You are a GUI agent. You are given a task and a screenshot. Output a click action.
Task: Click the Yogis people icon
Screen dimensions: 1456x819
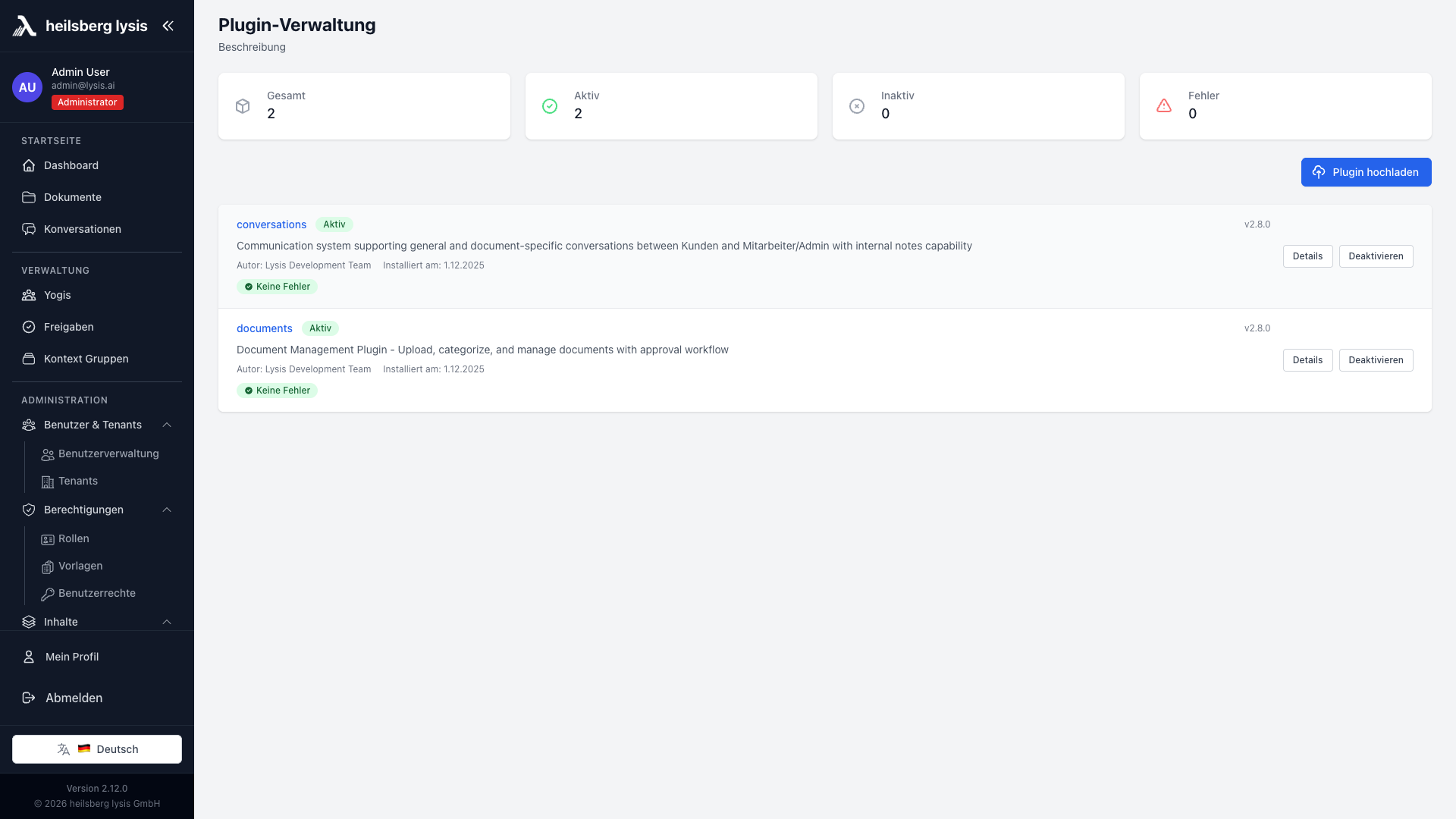pos(29,295)
